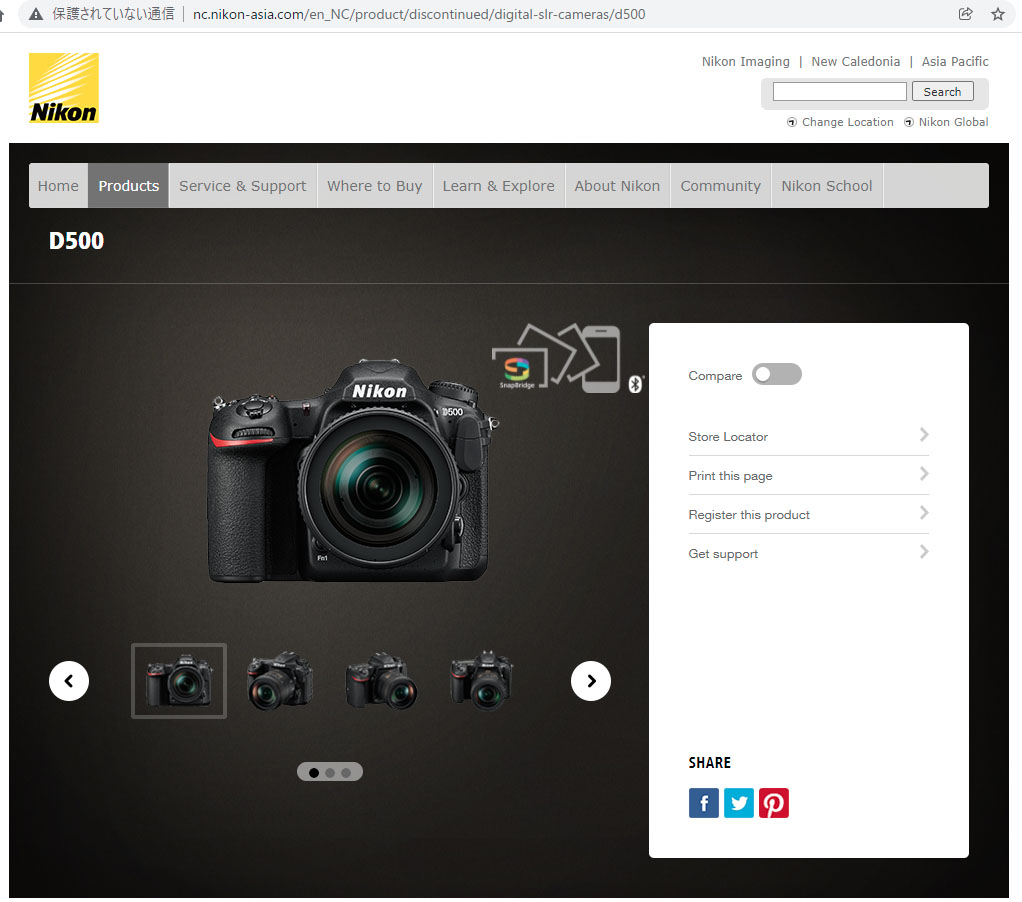Viewport: 1022px width, 902px height.
Task: Open the Learn & Explore menu
Action: pos(499,186)
